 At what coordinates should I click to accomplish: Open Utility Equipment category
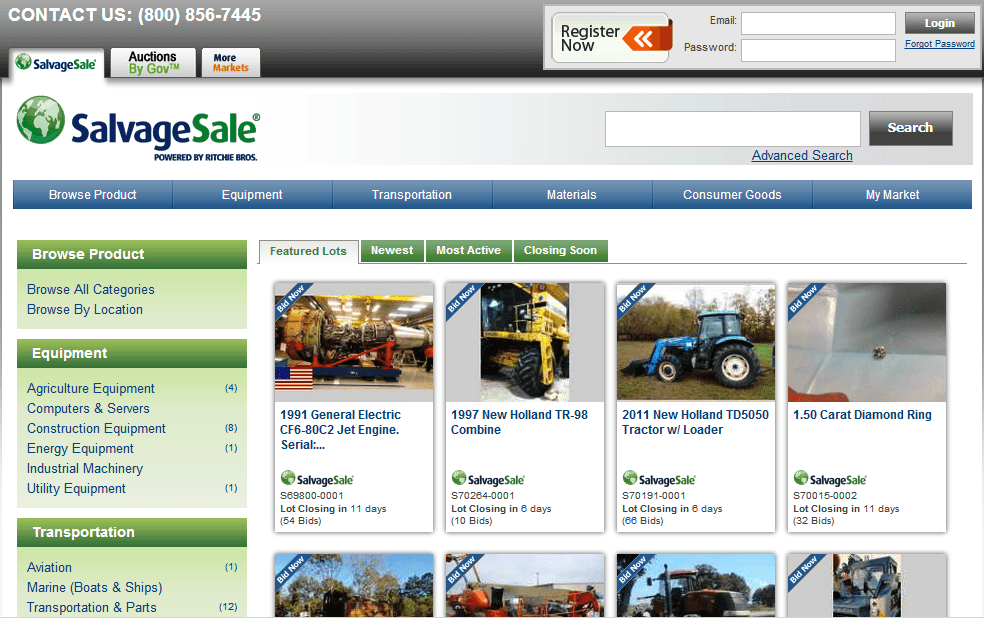point(77,488)
